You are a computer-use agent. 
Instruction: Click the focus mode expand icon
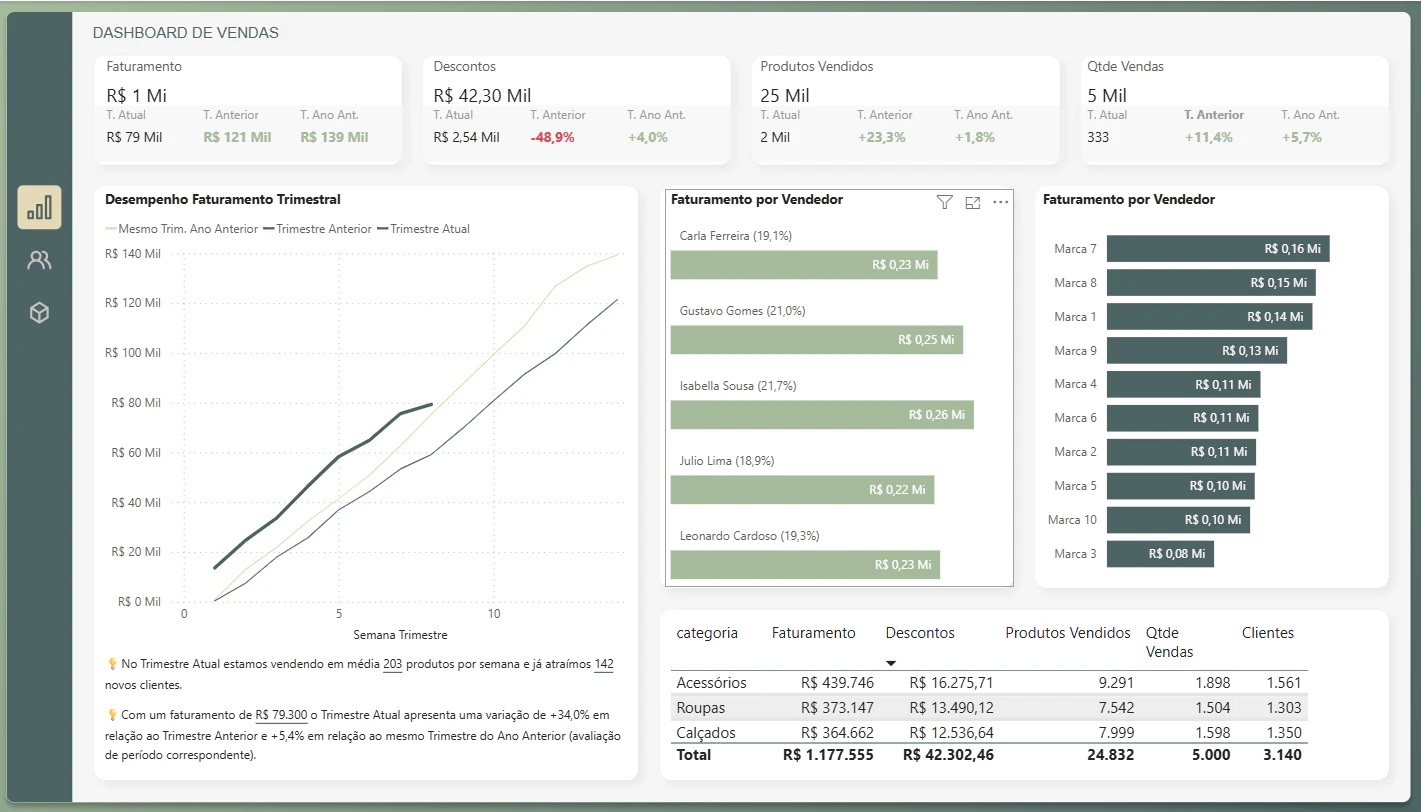[972, 202]
